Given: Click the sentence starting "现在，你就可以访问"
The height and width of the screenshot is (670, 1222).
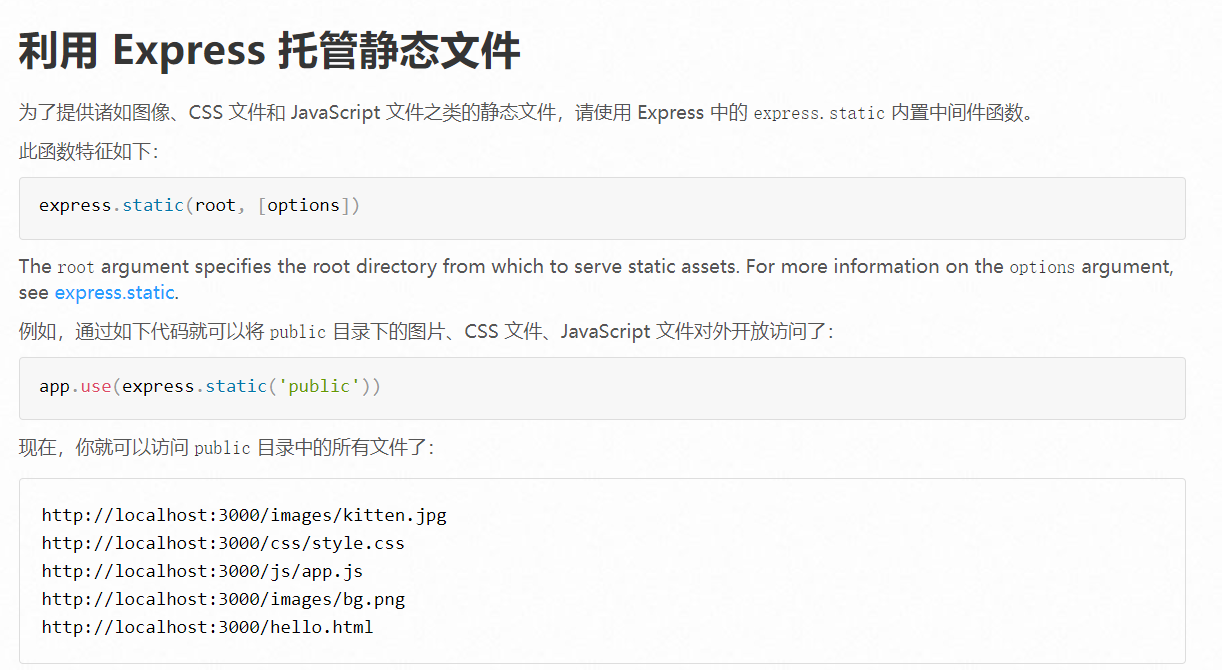Looking at the screenshot, I should point(226,448).
